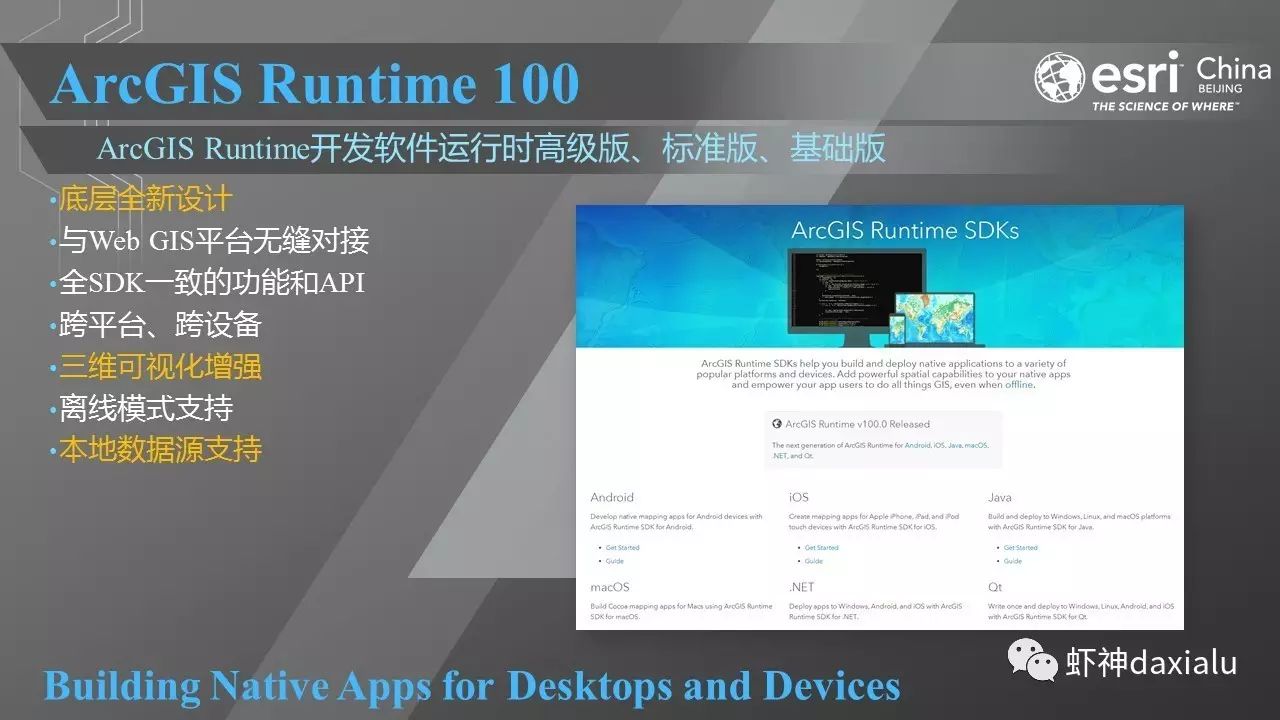The image size is (1280, 720).
Task: Open Android link in v100.0 announcement
Action: 917,445
